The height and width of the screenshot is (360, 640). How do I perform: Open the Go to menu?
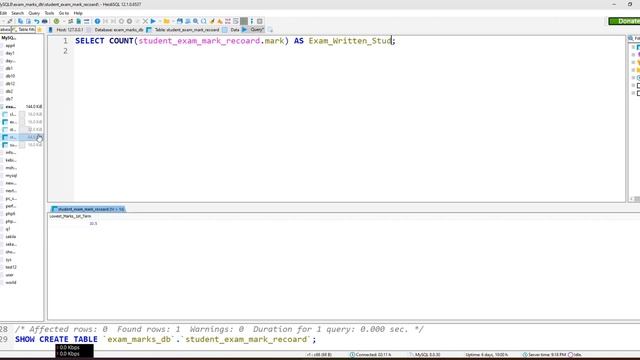[x=64, y=13]
